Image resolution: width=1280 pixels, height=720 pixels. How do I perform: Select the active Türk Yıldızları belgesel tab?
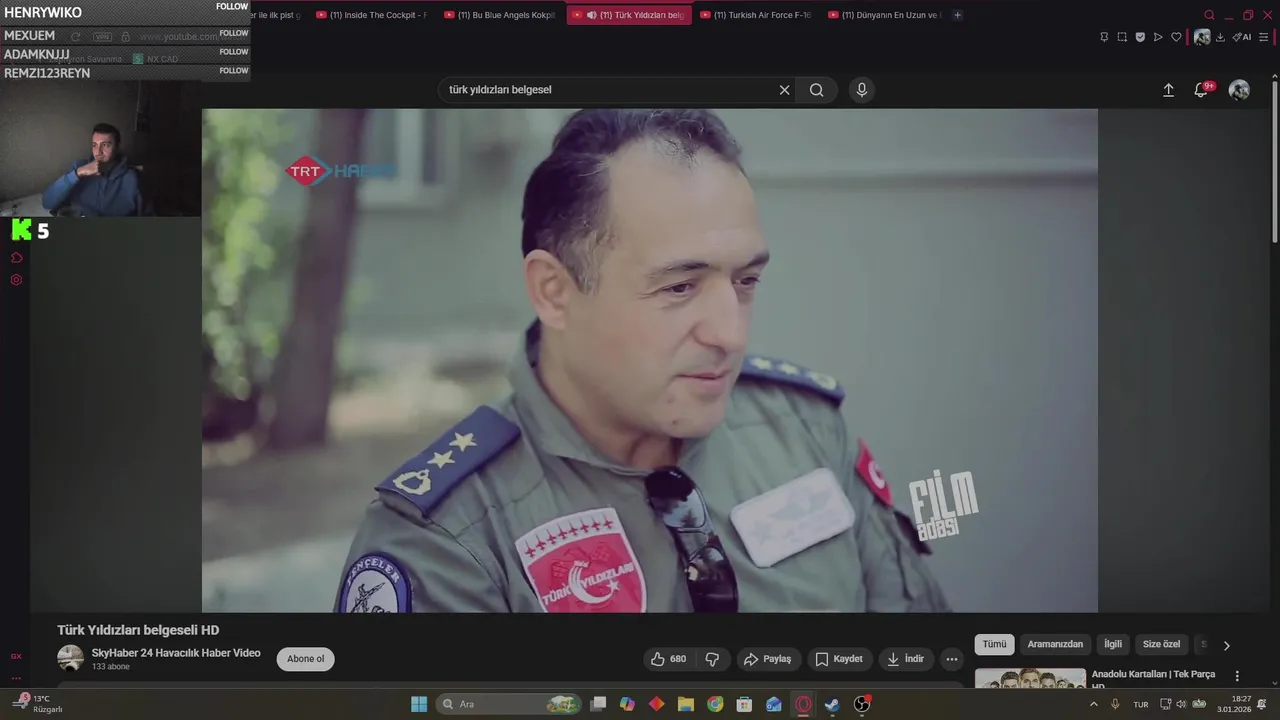pyautogui.click(x=628, y=15)
